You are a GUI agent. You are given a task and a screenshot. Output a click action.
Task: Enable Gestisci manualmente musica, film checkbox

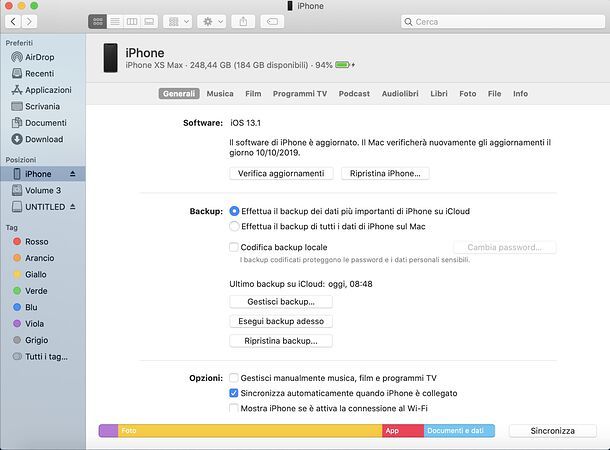tap(234, 378)
